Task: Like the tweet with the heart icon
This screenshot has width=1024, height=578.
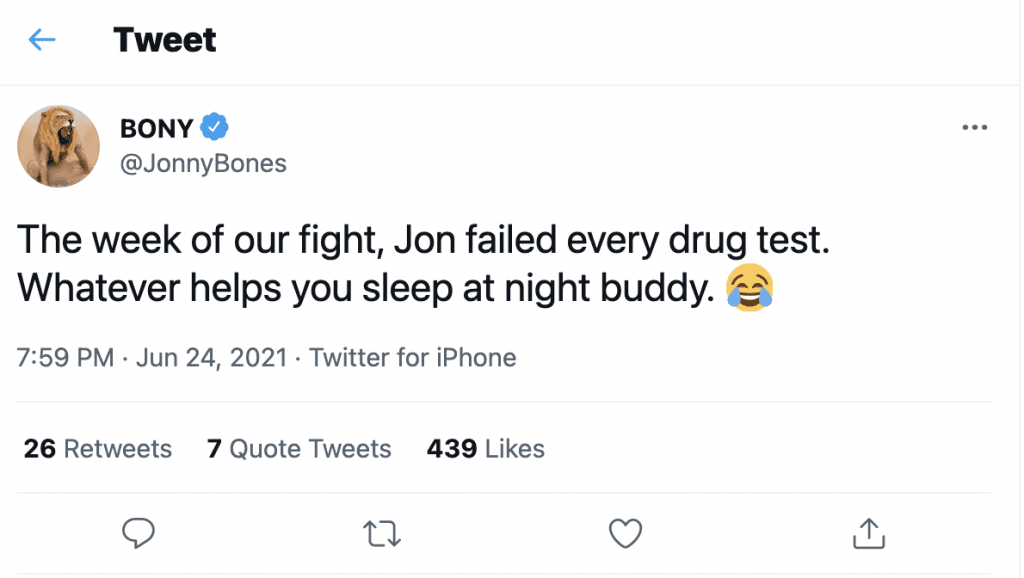Action: [x=625, y=534]
